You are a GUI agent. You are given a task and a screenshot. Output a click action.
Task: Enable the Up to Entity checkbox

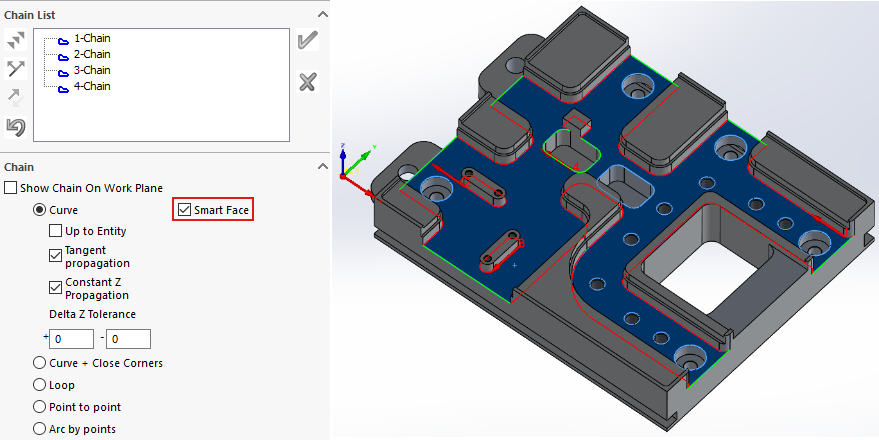55,231
